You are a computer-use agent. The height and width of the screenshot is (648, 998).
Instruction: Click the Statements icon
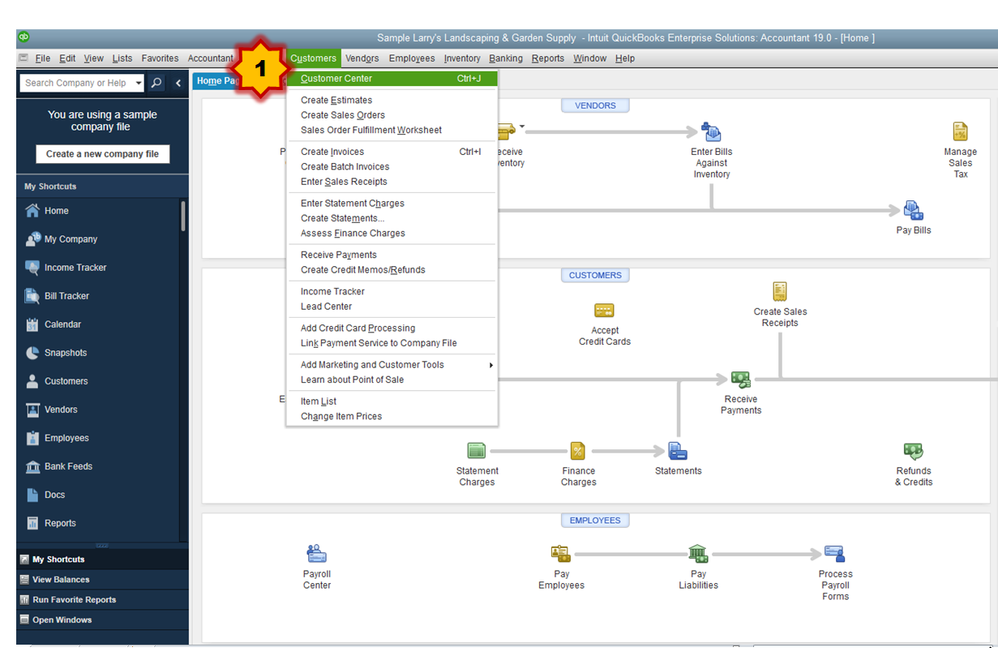pyautogui.click(x=678, y=451)
